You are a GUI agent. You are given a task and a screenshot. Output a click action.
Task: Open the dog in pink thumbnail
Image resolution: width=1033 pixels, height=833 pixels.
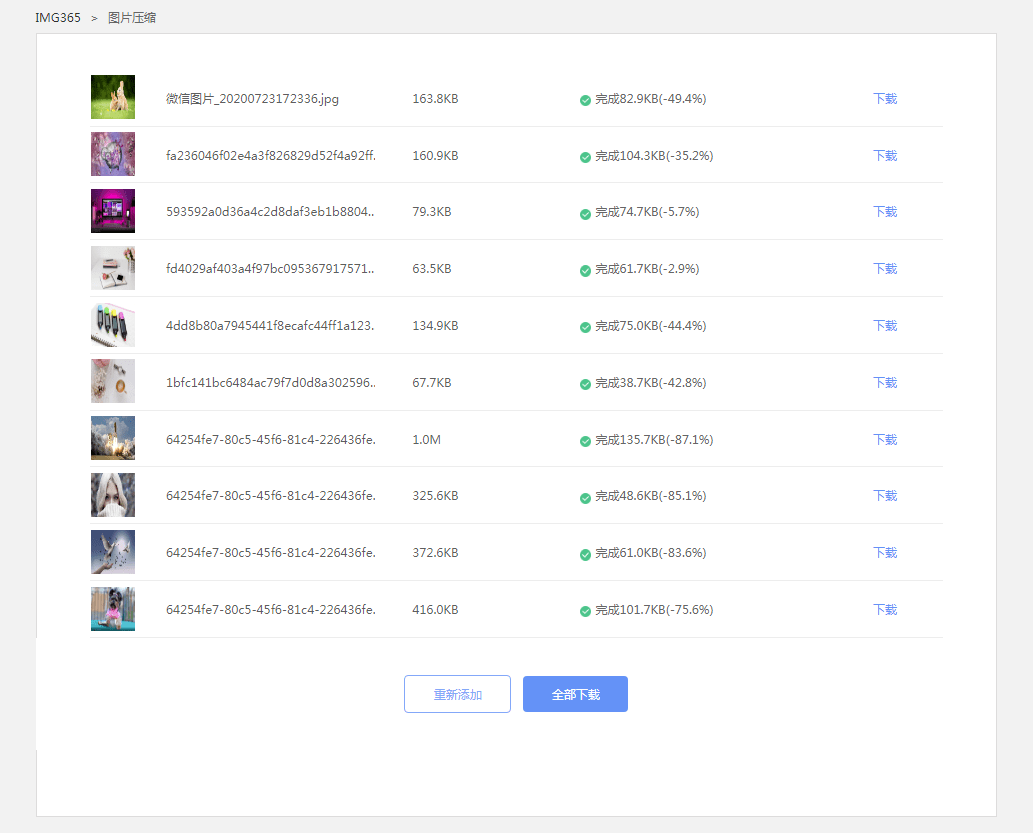coord(113,609)
